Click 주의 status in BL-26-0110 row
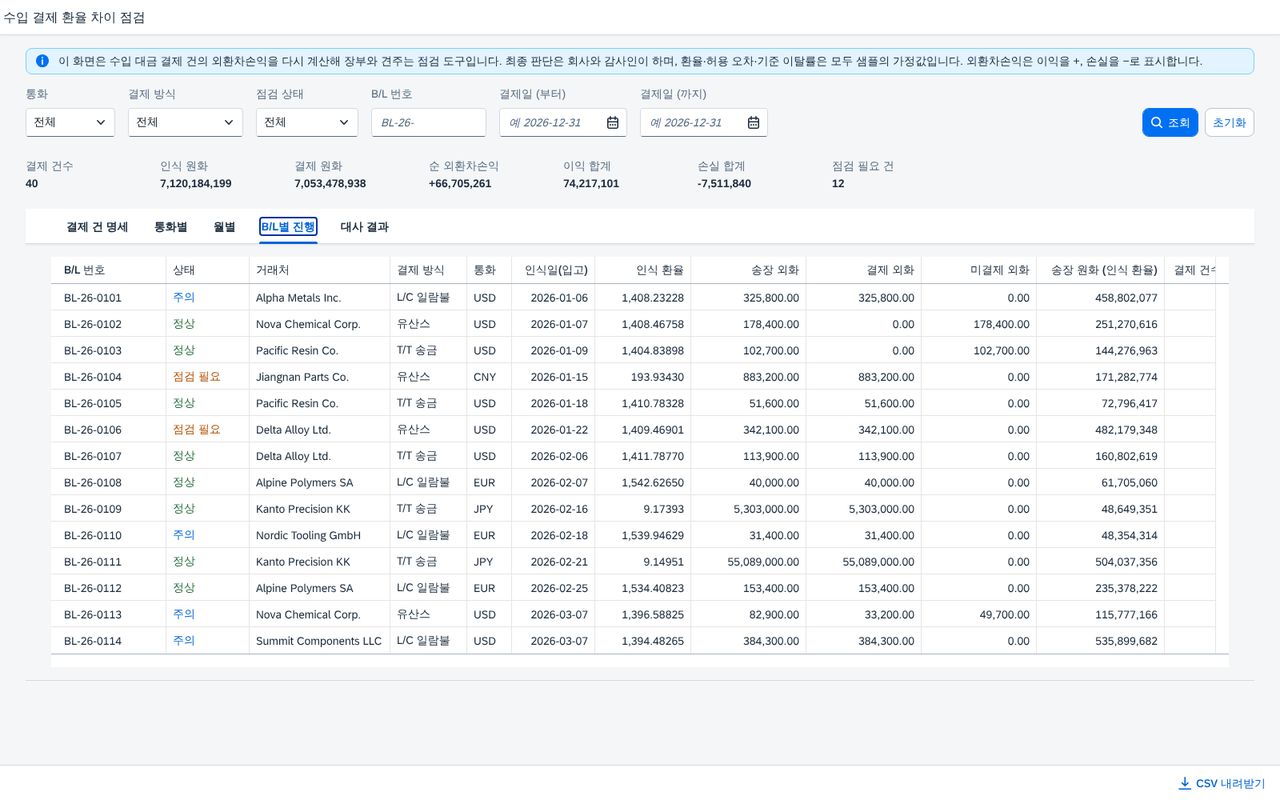1280x800 pixels. (x=184, y=535)
